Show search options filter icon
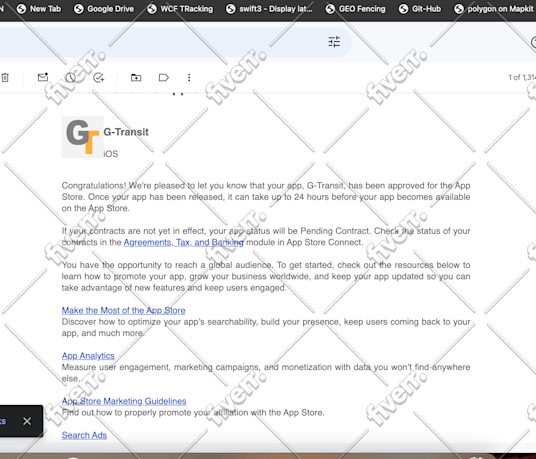This screenshot has width=536, height=459. (x=334, y=42)
